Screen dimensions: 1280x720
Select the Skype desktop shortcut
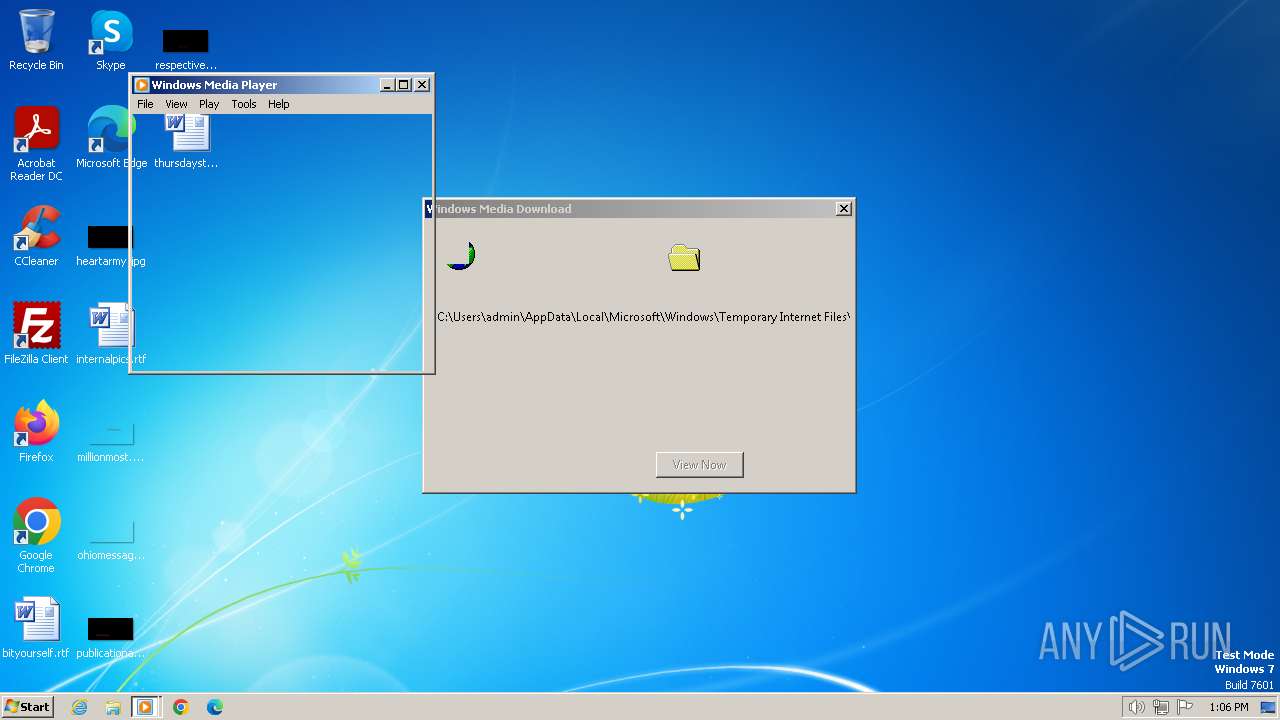point(110,40)
